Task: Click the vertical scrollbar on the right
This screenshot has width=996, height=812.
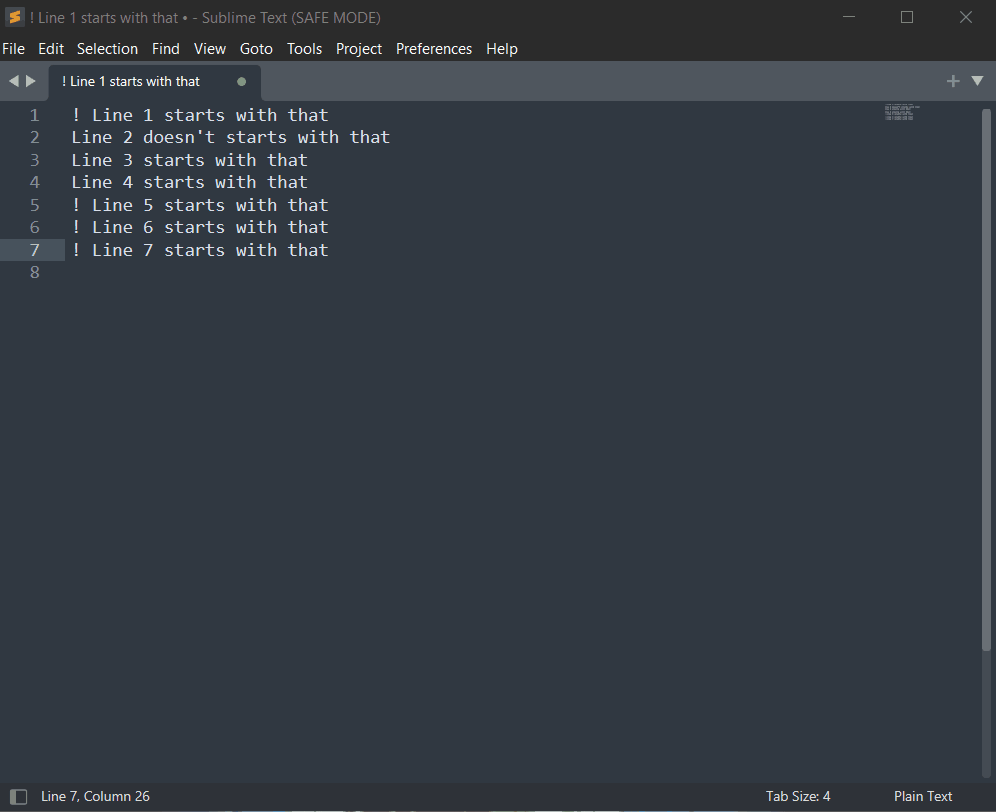Action: (x=986, y=380)
